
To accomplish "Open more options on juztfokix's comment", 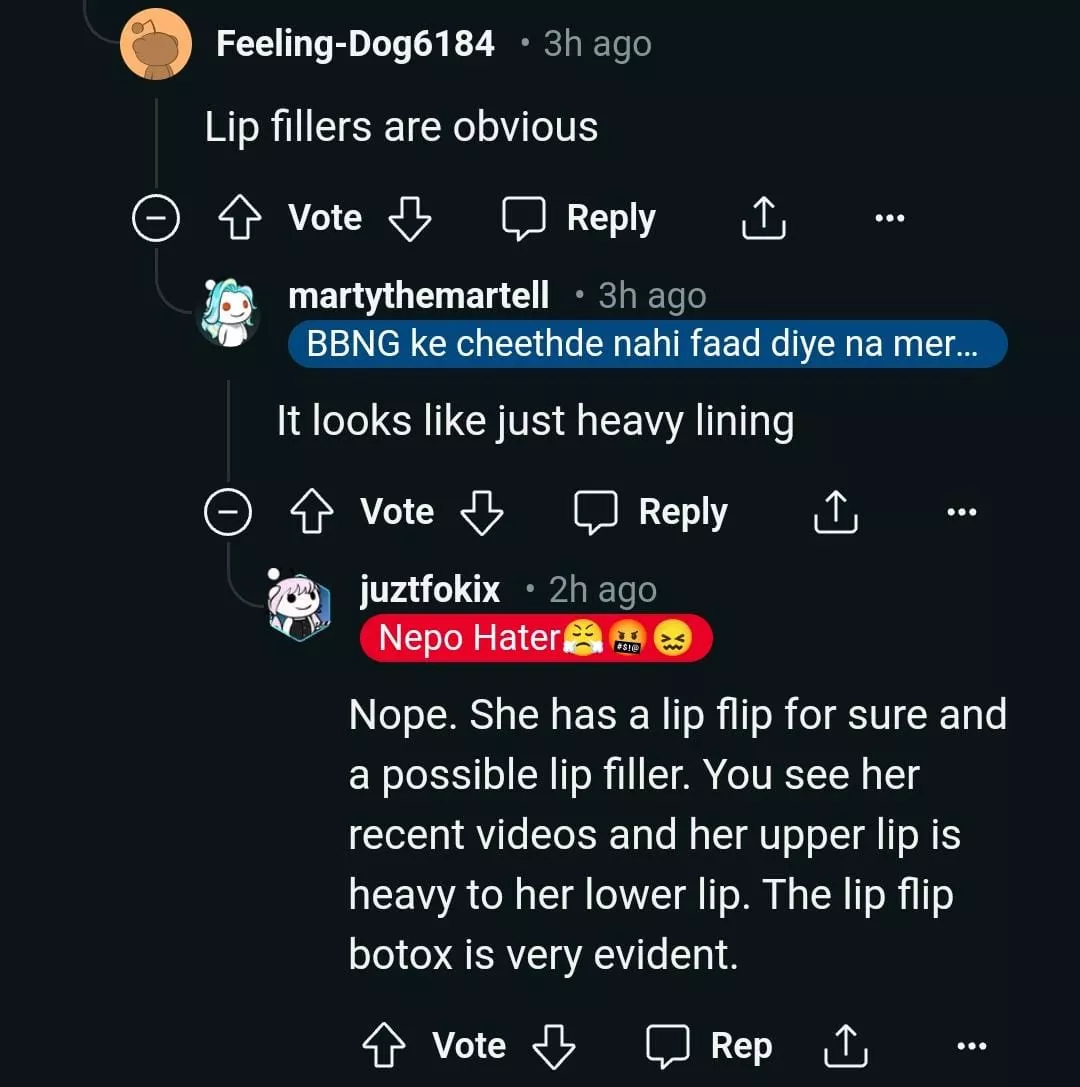I will click(x=970, y=1046).
